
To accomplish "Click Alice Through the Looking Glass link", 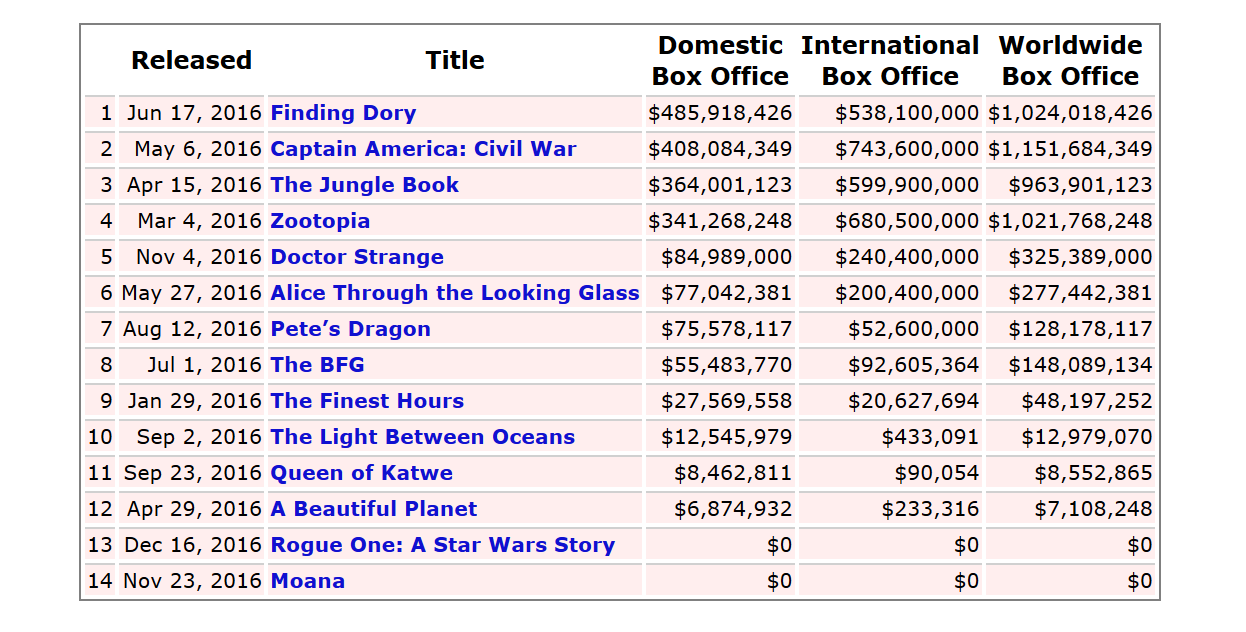I will 455,293.
